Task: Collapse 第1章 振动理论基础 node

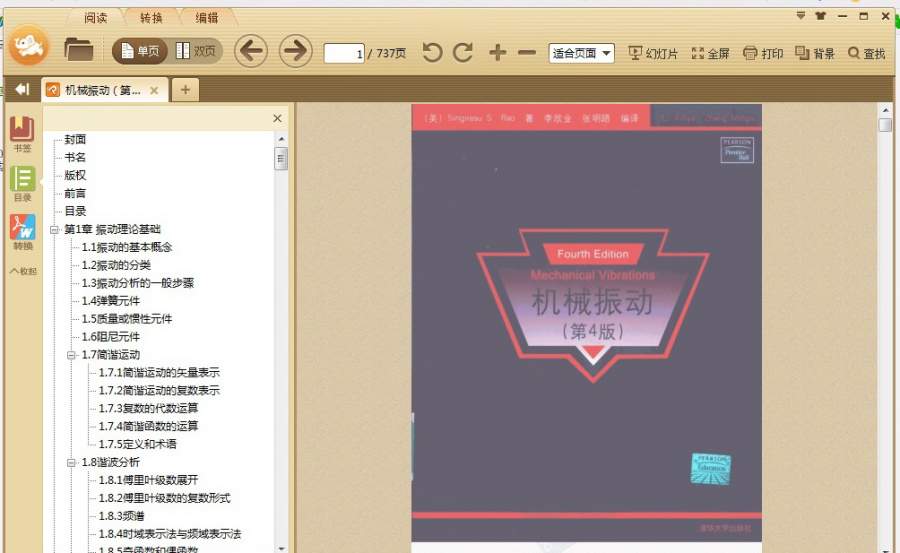Action: 55,230
